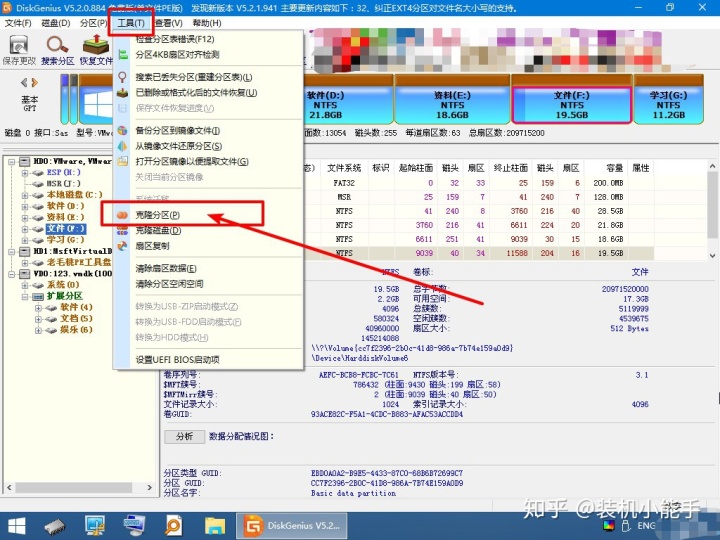Click the sector copy icon in menu
Viewport: 720px width, 540px height.
click(122, 246)
